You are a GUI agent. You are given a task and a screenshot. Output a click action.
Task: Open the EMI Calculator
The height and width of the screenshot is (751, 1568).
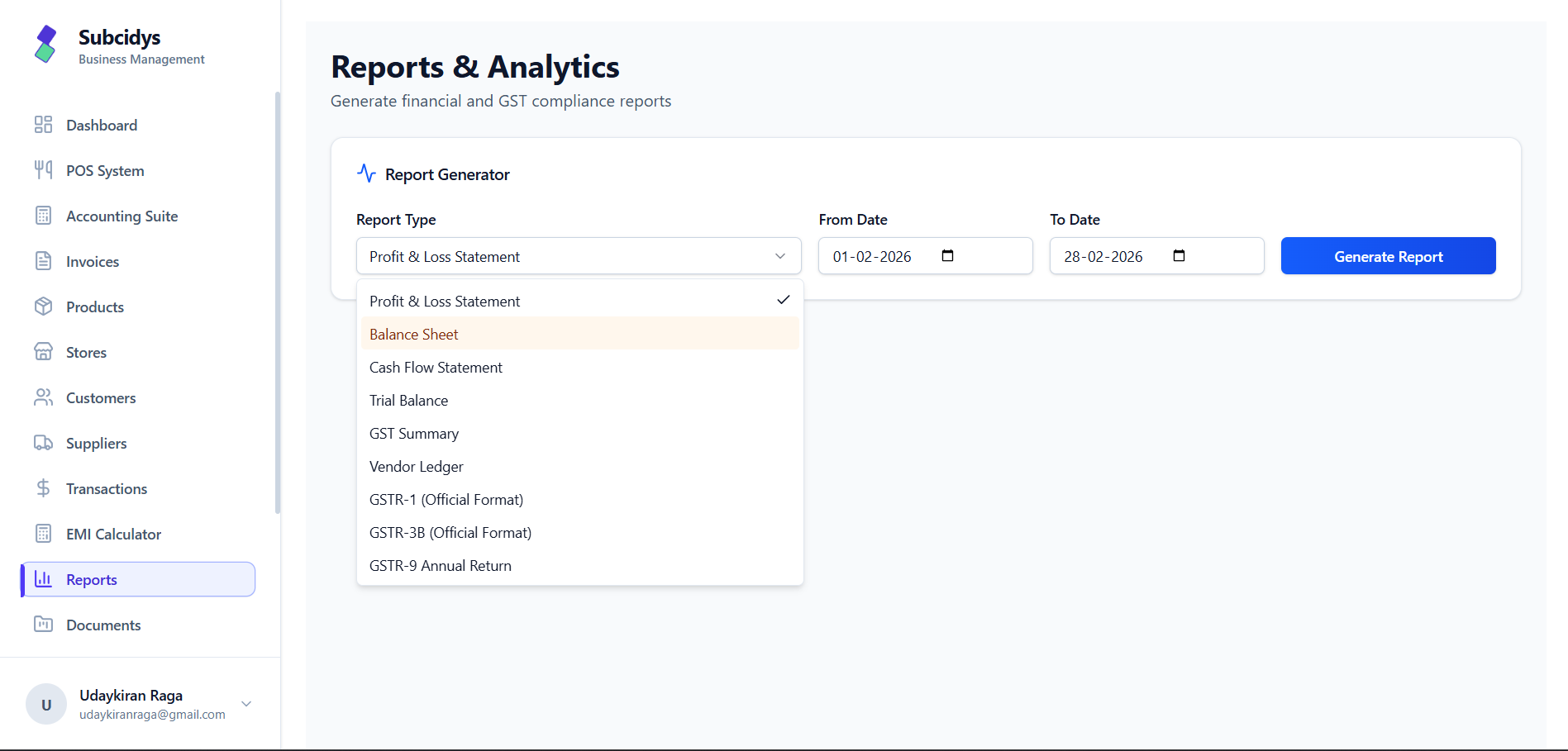pyautogui.click(x=138, y=534)
